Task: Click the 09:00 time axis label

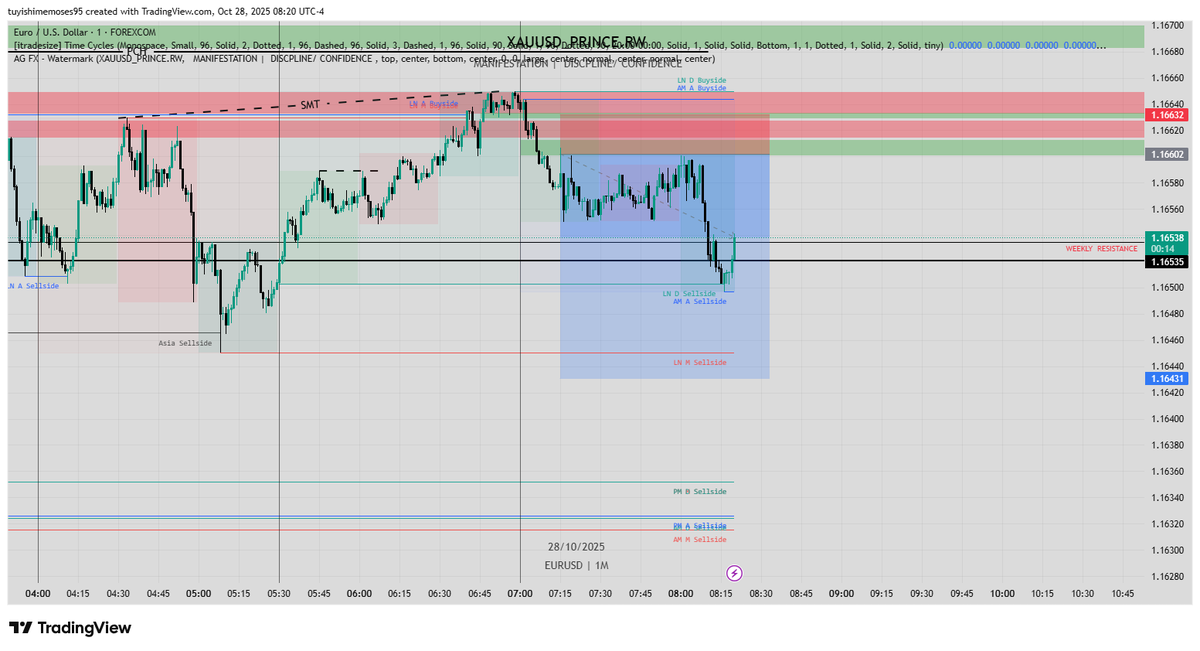Action: coord(841,593)
